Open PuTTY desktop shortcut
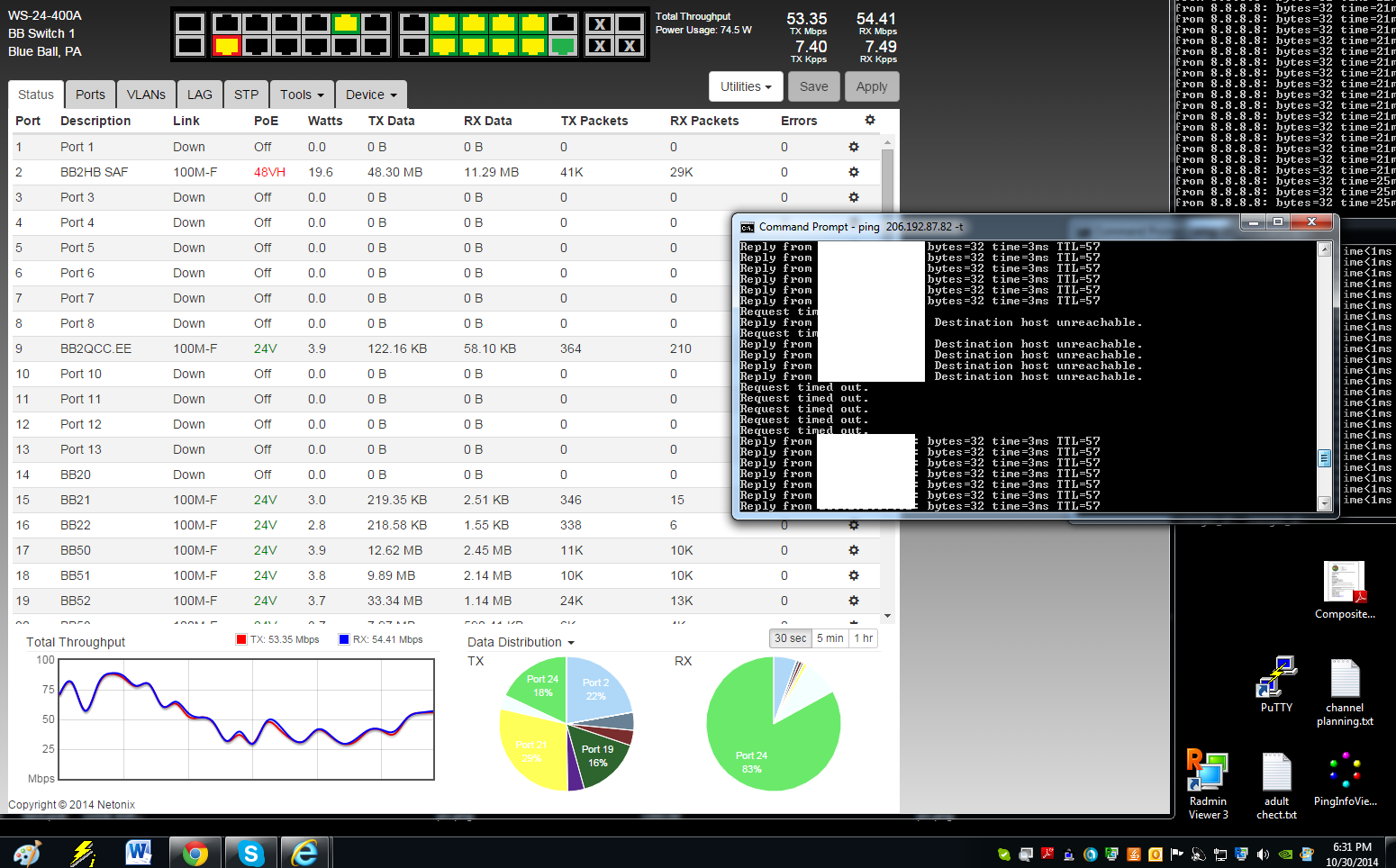 [x=1276, y=684]
